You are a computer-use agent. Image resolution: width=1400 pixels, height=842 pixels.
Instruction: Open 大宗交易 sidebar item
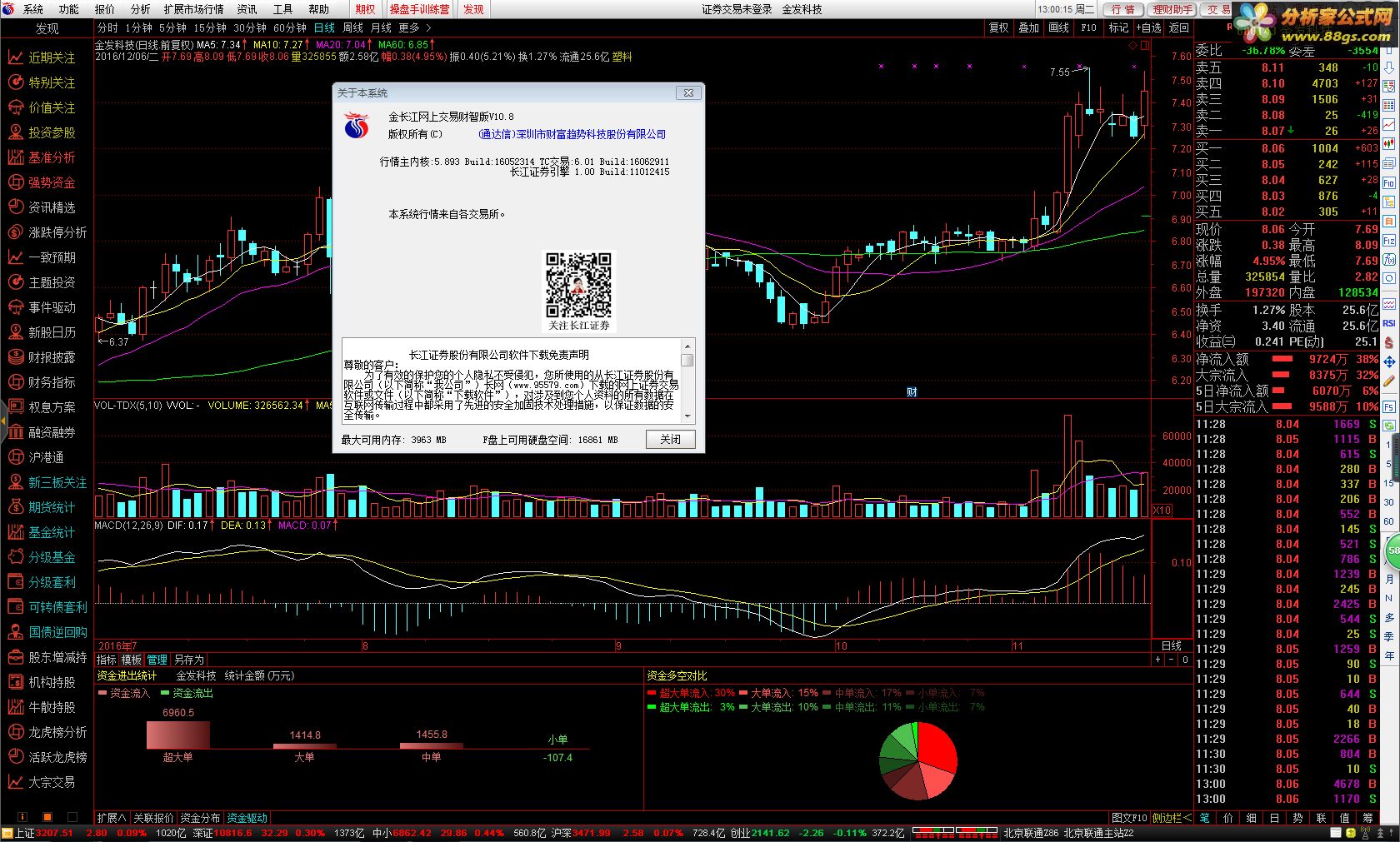point(42,782)
